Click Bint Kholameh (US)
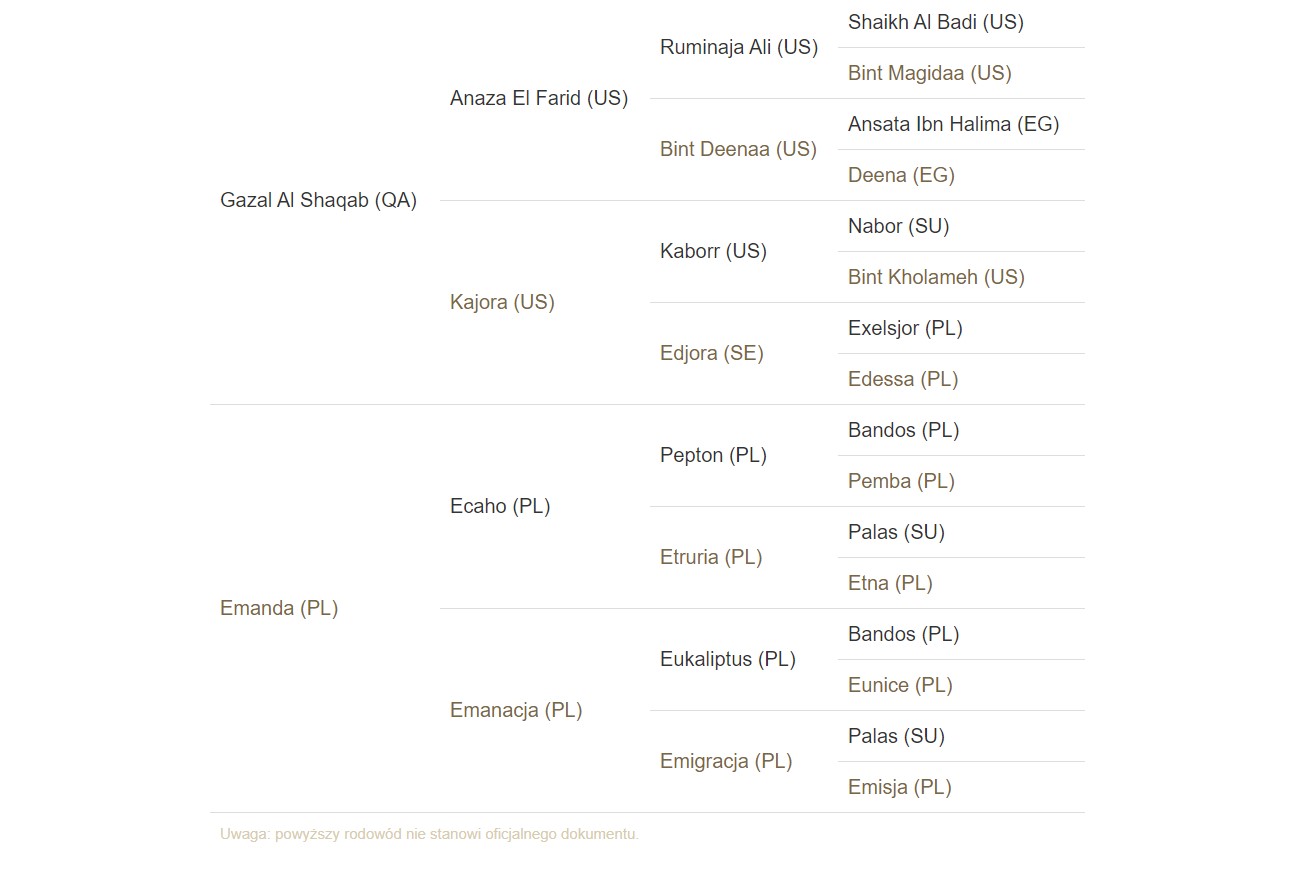Screen dimensions: 1298x875 (x=936, y=277)
